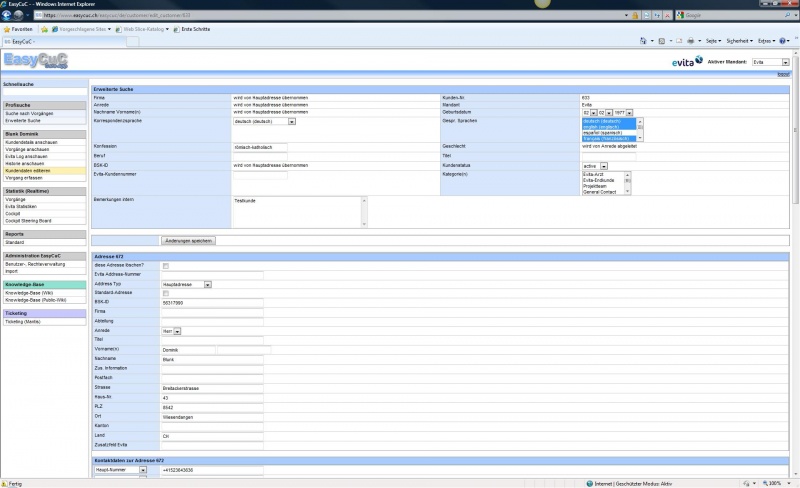Click the read mail icon in command bar

click(x=679, y=41)
